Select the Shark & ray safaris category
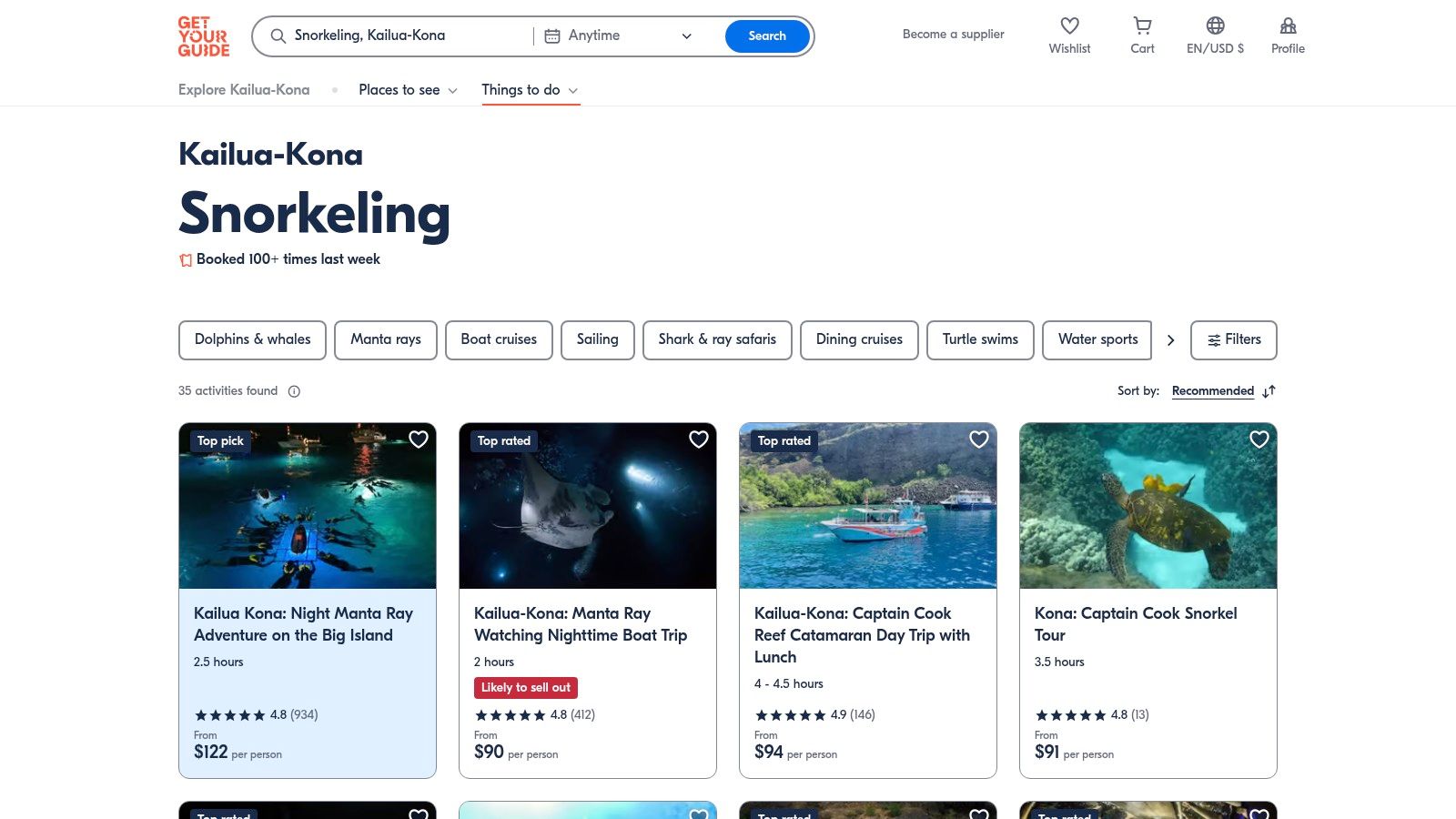 pos(717,340)
